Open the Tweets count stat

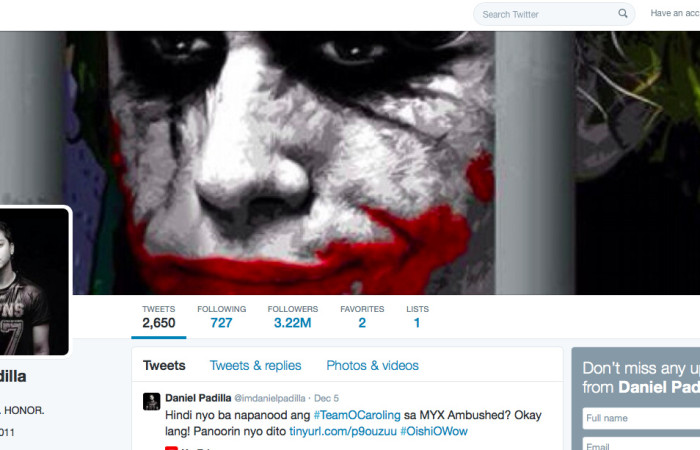click(158, 317)
